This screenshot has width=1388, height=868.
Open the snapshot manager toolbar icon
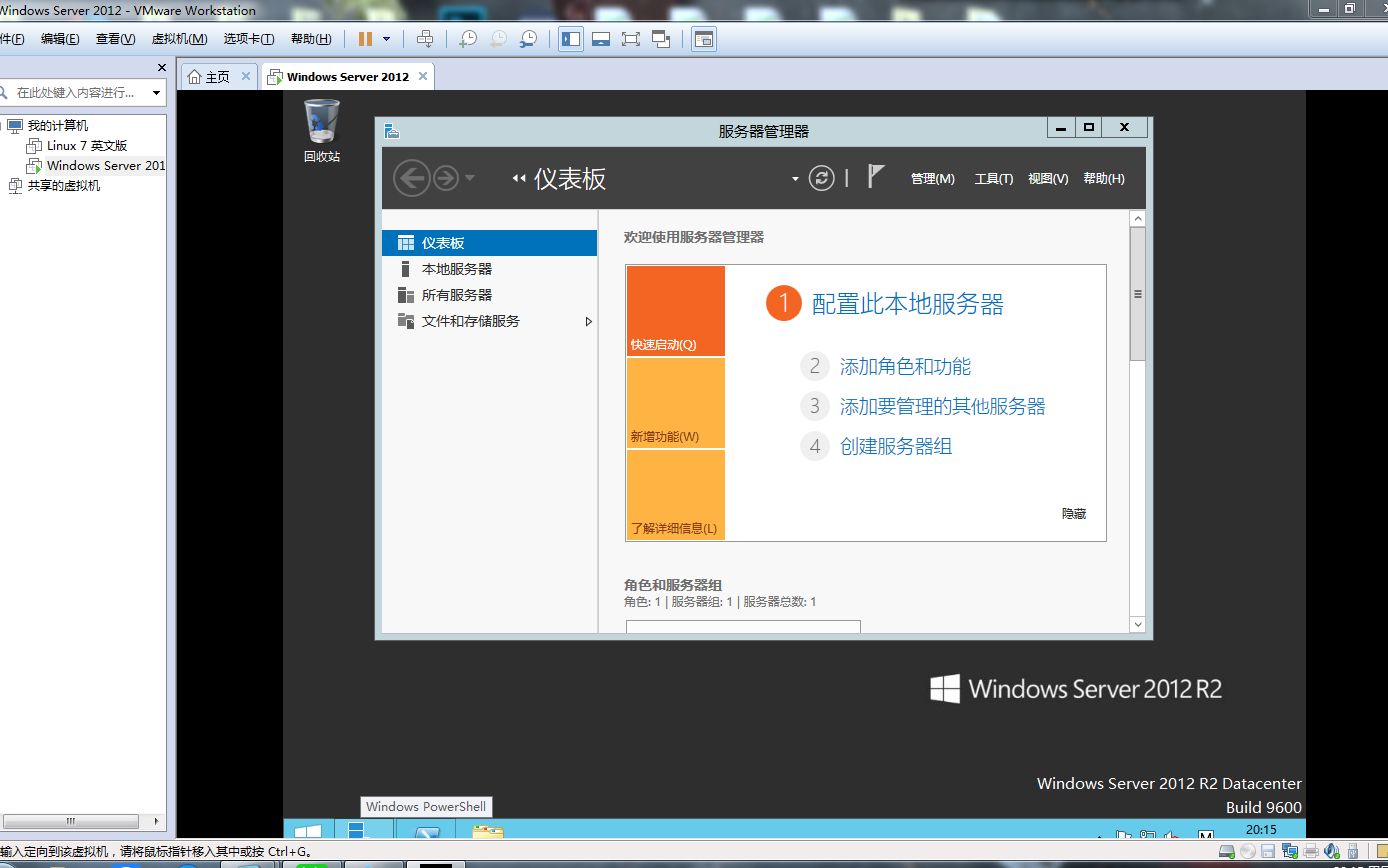pos(527,39)
